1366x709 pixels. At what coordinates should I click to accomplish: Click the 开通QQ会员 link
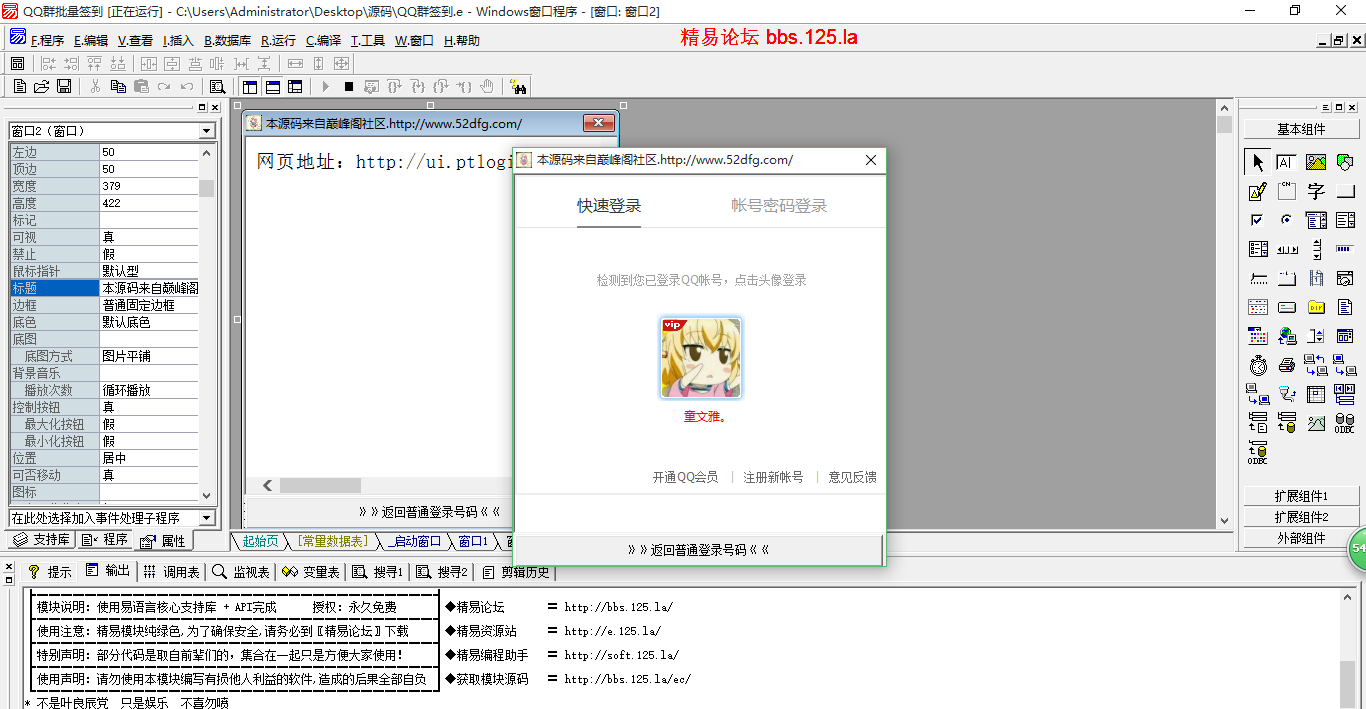[x=685, y=477]
